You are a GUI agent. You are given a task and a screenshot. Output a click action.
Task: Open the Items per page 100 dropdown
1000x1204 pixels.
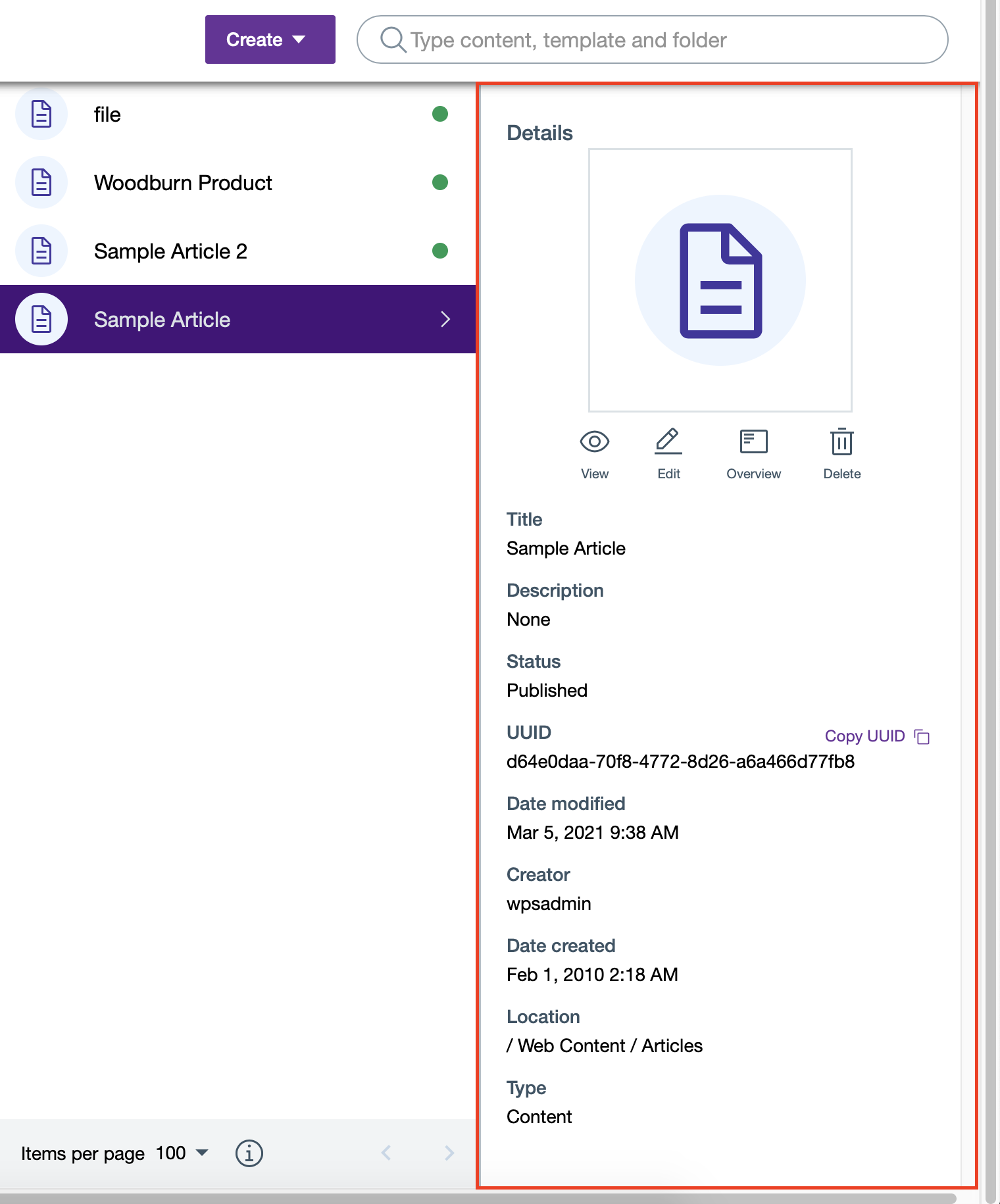pos(182,1153)
